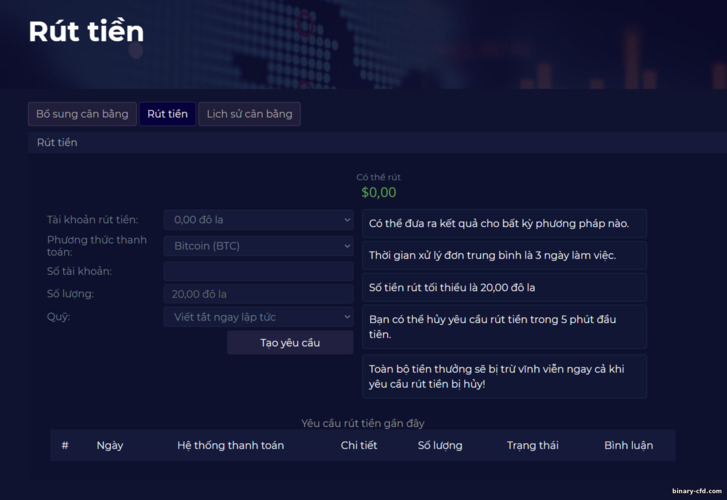Click the "Hệ thống thanh toán" column header

coord(230,445)
